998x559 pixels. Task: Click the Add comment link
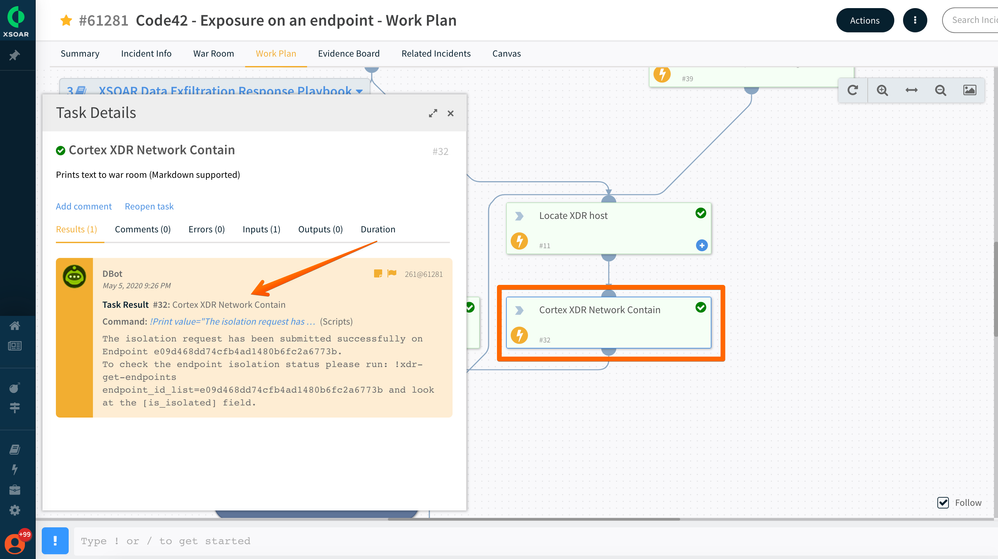(84, 206)
